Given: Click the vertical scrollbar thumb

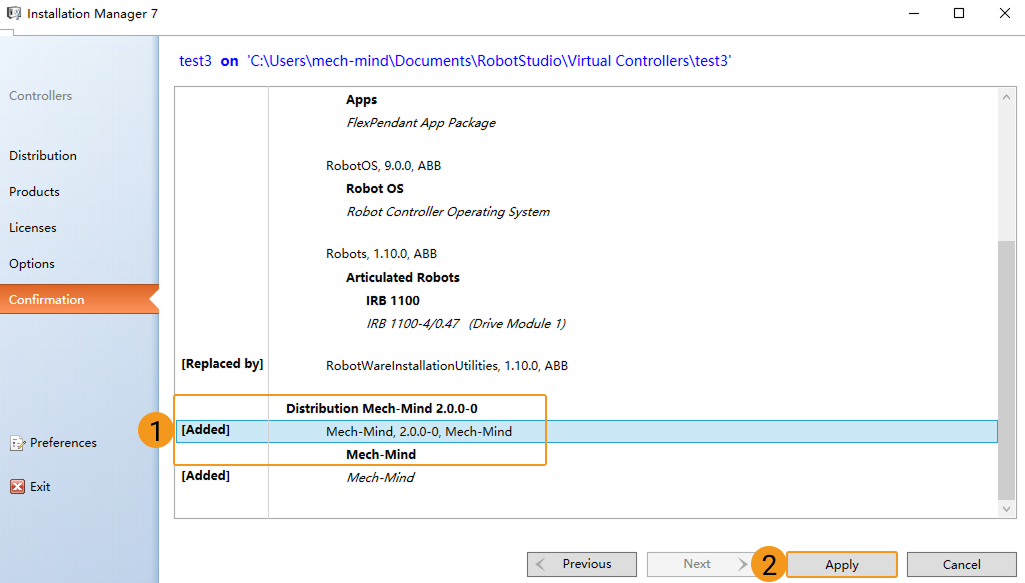Looking at the screenshot, I should click(x=1007, y=370).
